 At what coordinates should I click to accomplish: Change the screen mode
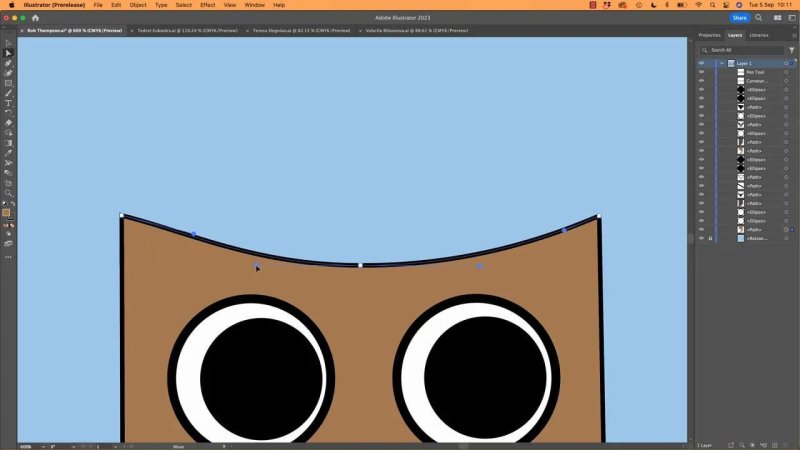8,244
